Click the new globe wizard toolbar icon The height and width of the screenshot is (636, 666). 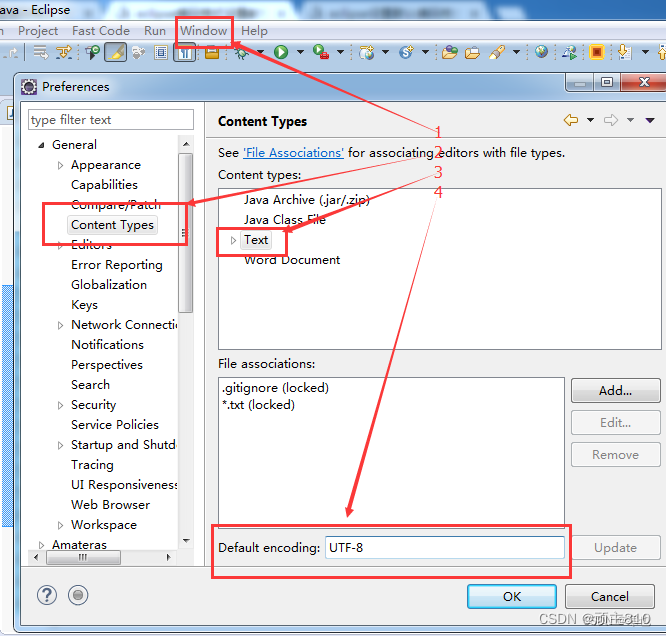point(367,53)
